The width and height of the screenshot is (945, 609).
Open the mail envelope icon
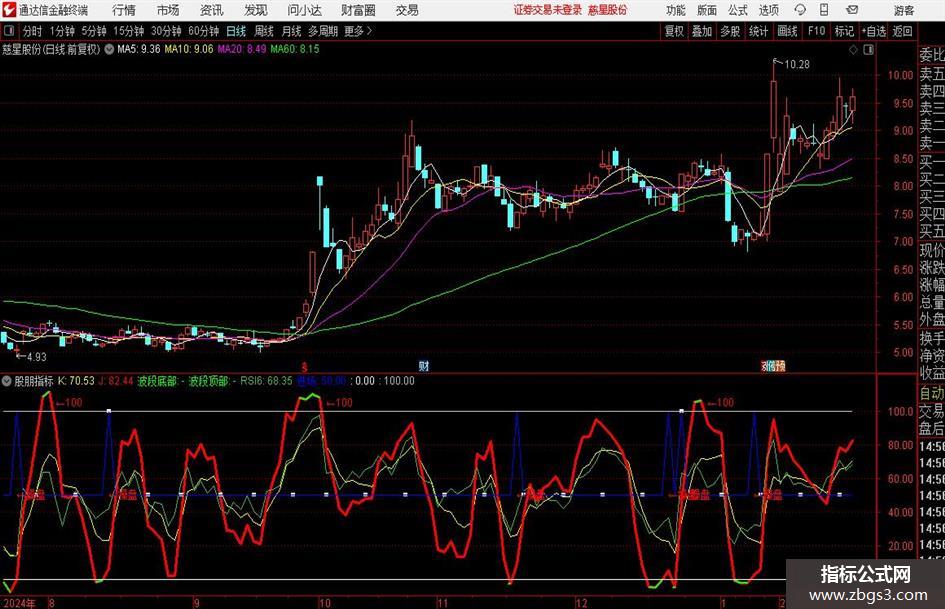[x=852, y=10]
